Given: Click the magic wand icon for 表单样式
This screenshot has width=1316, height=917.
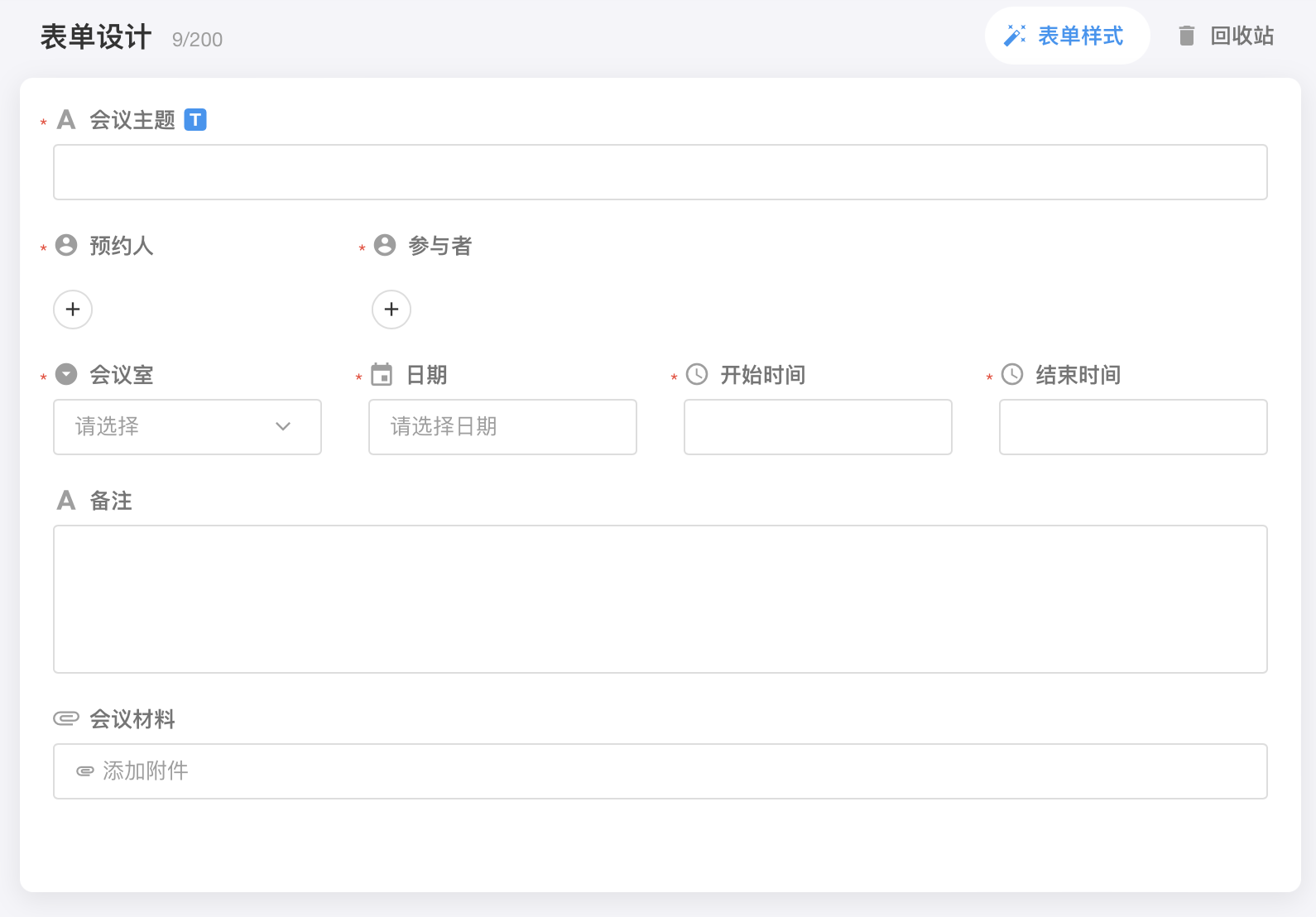Looking at the screenshot, I should [x=1015, y=36].
